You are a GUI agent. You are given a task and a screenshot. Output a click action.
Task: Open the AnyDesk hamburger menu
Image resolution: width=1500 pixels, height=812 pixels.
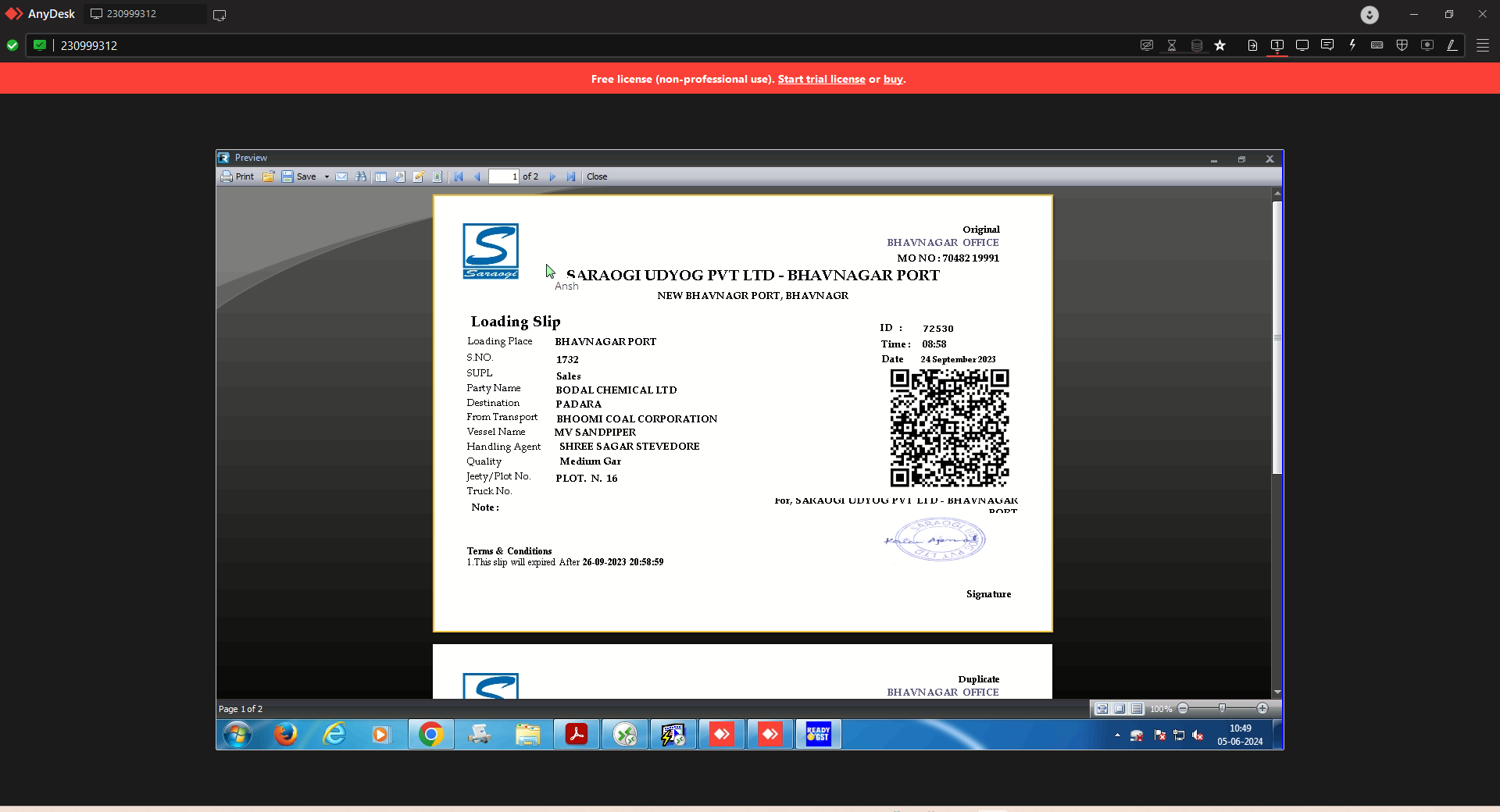click(1482, 45)
